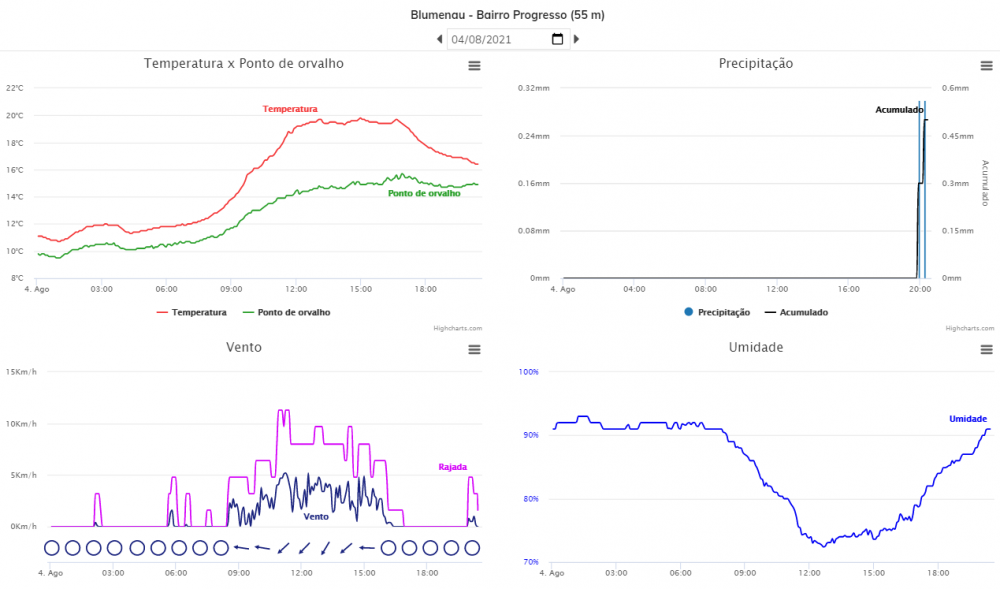Open Highcharts.com link under precipitation chart

point(970,328)
